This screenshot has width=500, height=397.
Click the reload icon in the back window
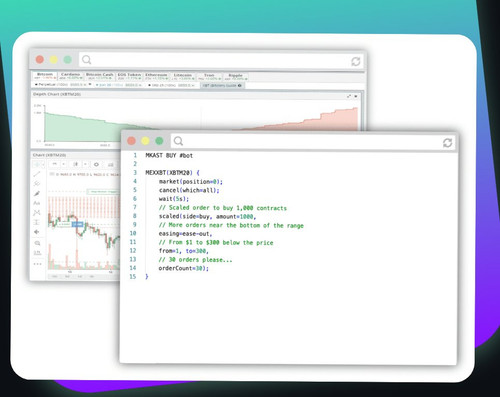(x=356, y=61)
